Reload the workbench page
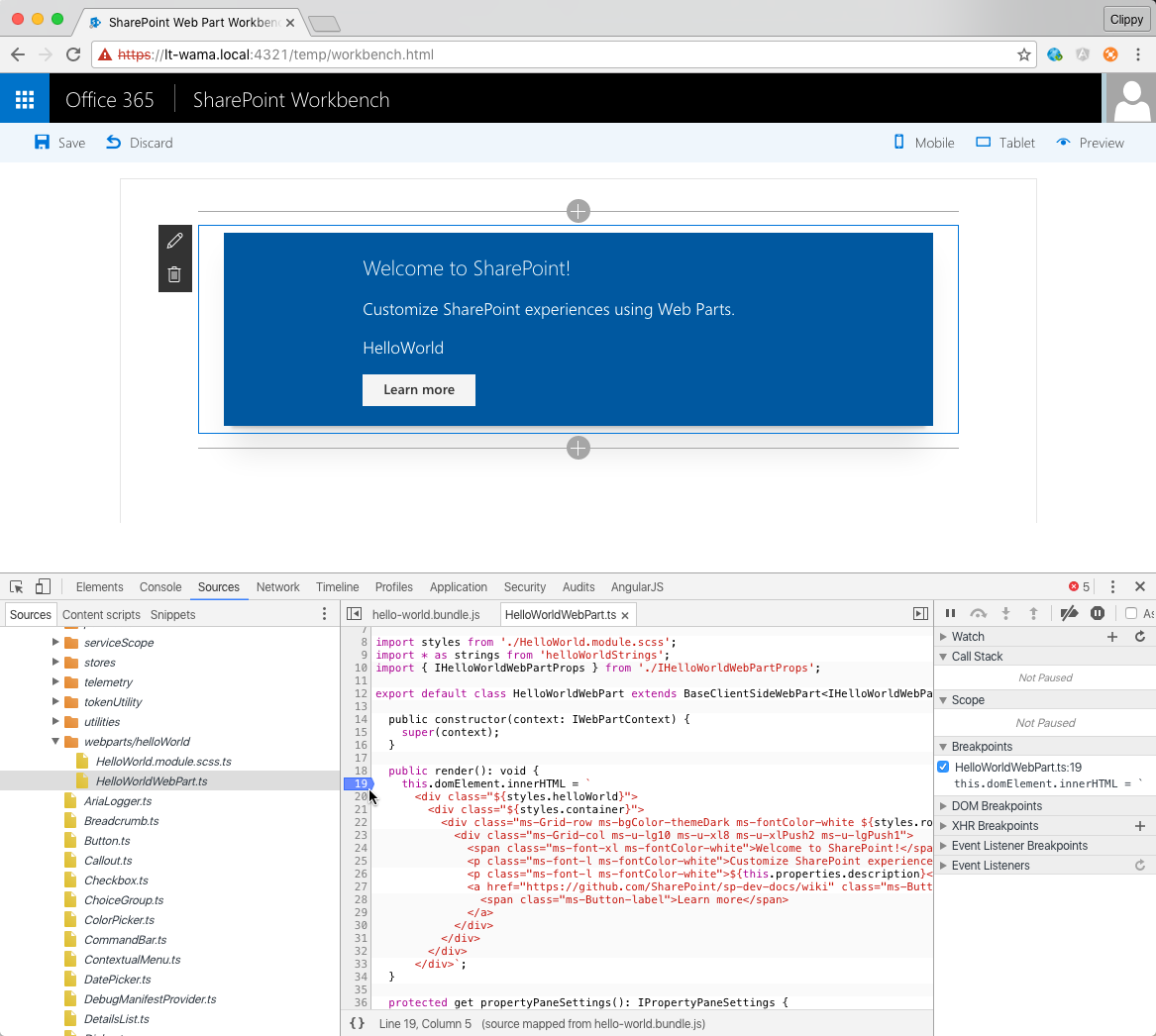 (73, 54)
